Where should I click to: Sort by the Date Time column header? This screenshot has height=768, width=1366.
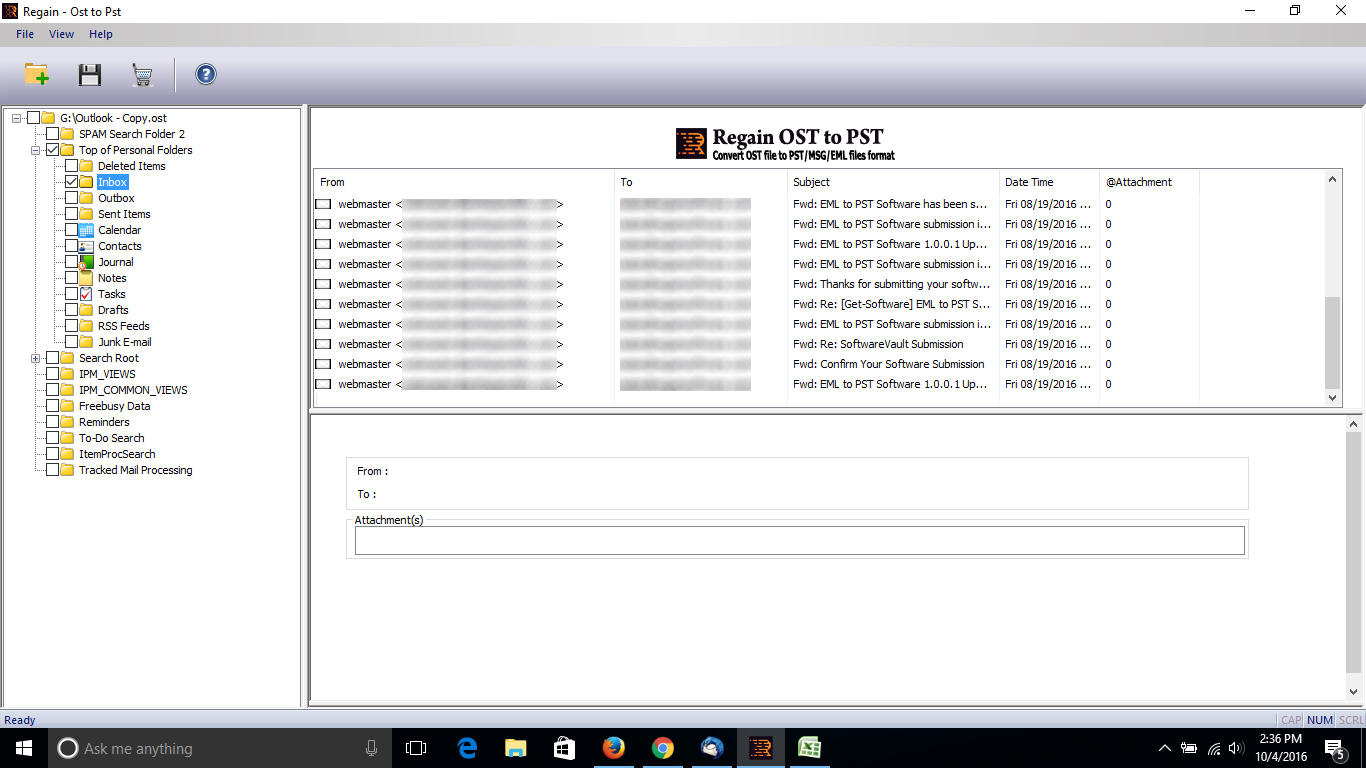[x=1049, y=182]
